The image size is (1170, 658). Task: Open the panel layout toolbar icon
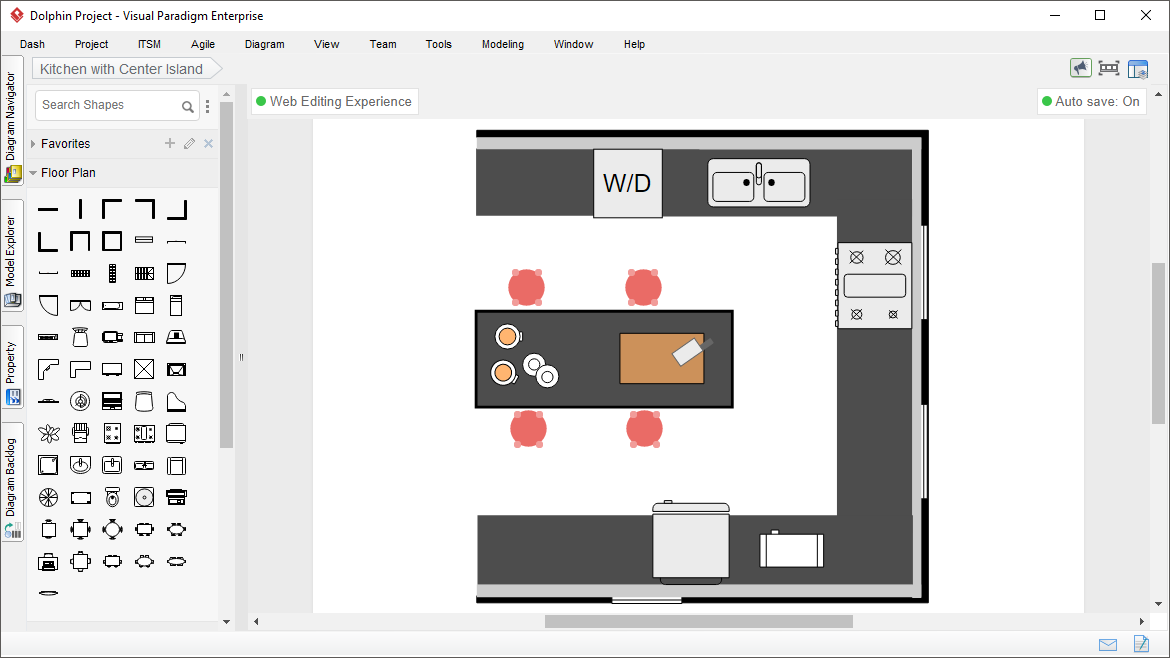click(x=1138, y=69)
